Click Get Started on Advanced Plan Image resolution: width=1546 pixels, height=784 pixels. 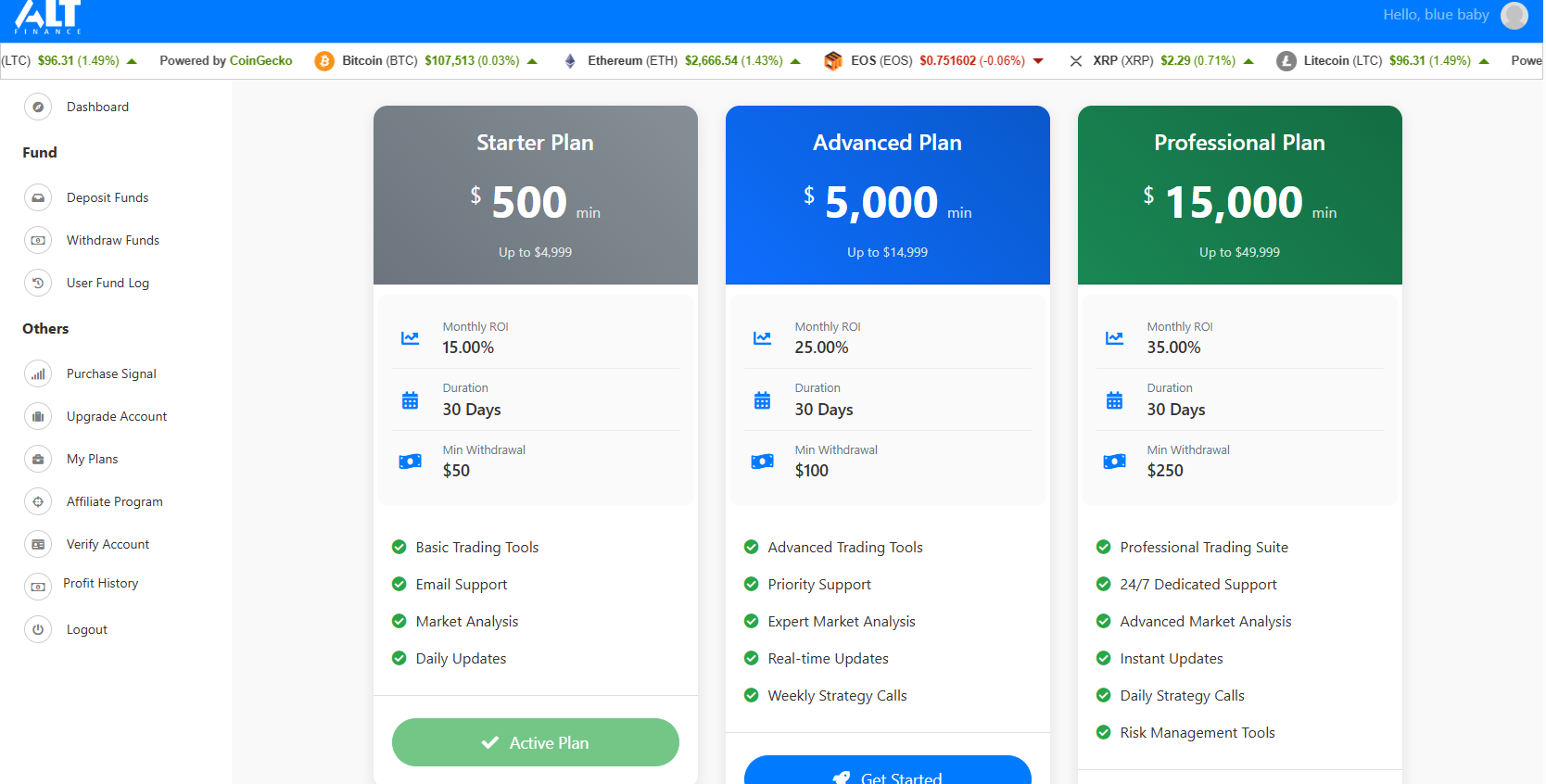pyautogui.click(x=888, y=770)
